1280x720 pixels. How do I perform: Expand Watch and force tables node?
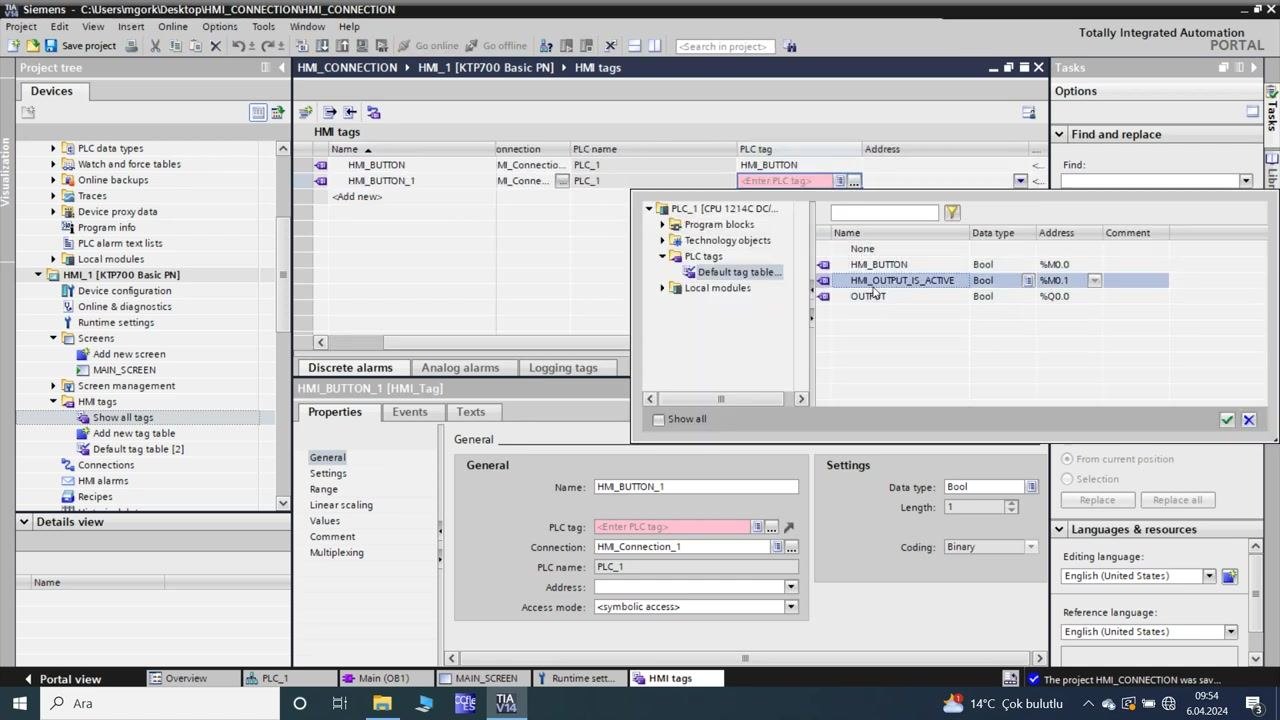53,164
